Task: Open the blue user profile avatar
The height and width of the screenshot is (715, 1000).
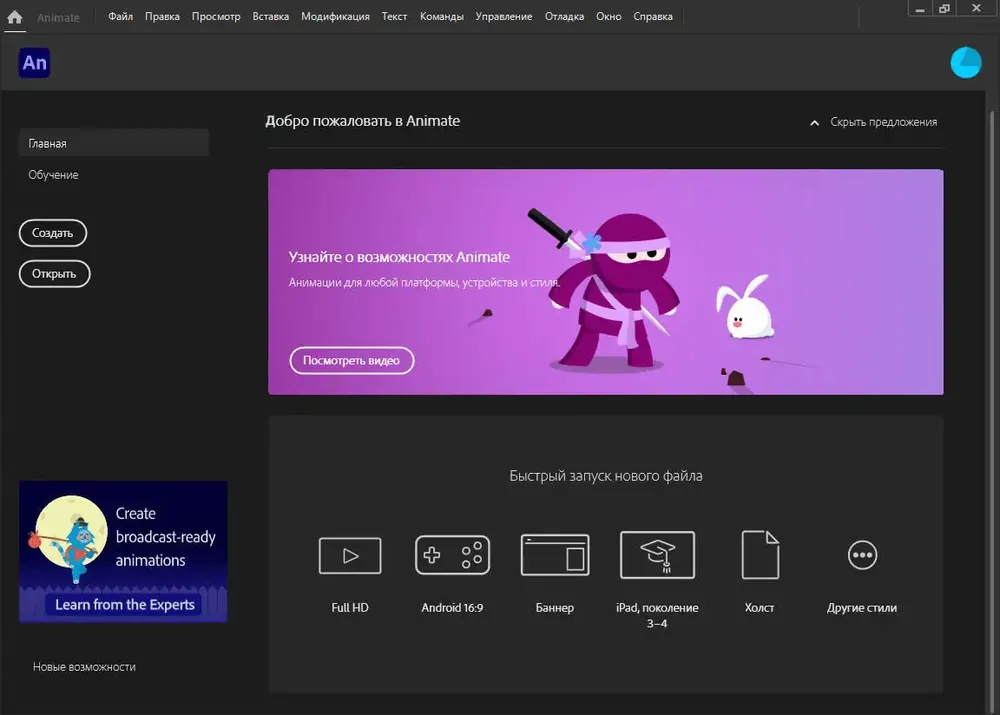Action: tap(966, 63)
